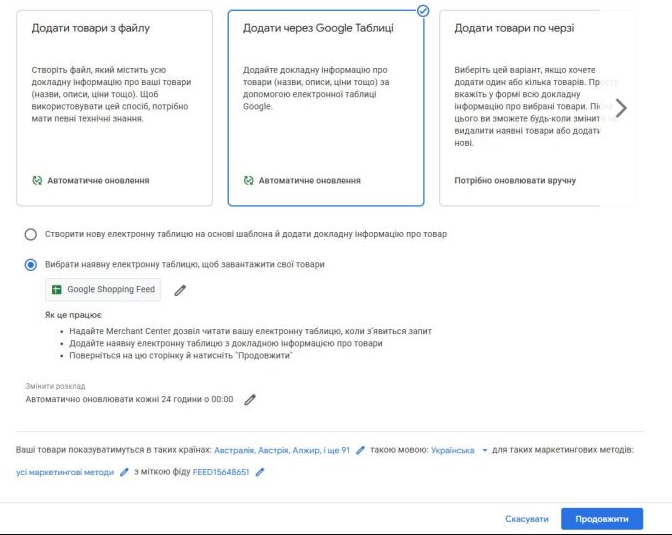Choose 'Створити нову електронну таблицю' radio option
This screenshot has height=535, width=672.
click(x=30, y=234)
